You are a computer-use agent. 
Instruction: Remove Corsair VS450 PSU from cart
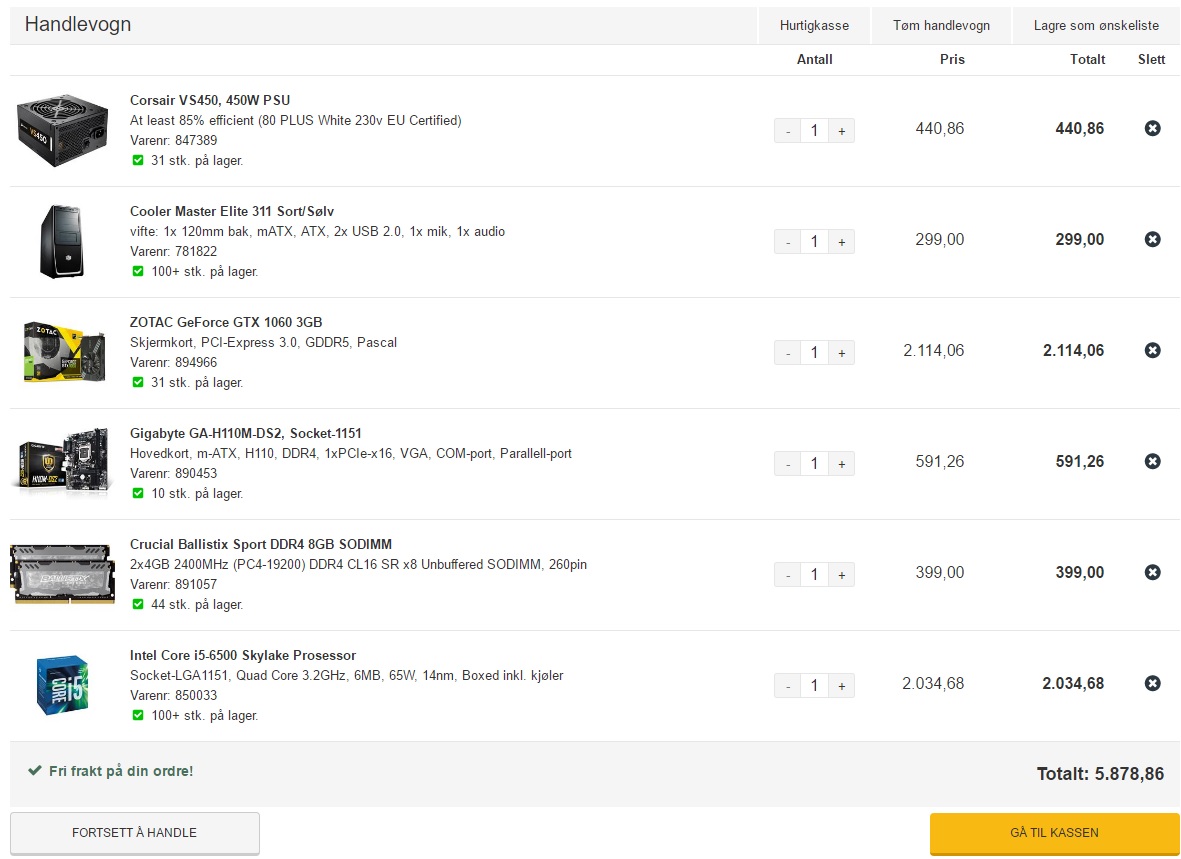(x=1152, y=128)
